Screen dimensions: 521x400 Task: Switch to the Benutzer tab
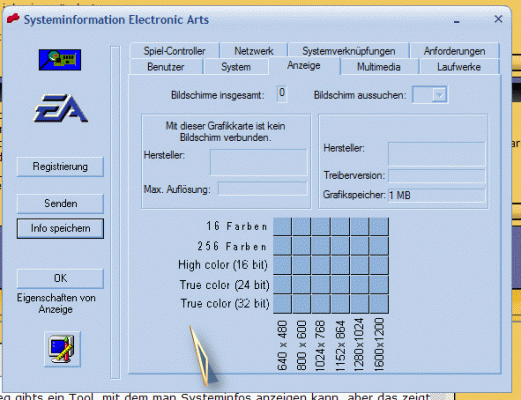pos(166,67)
